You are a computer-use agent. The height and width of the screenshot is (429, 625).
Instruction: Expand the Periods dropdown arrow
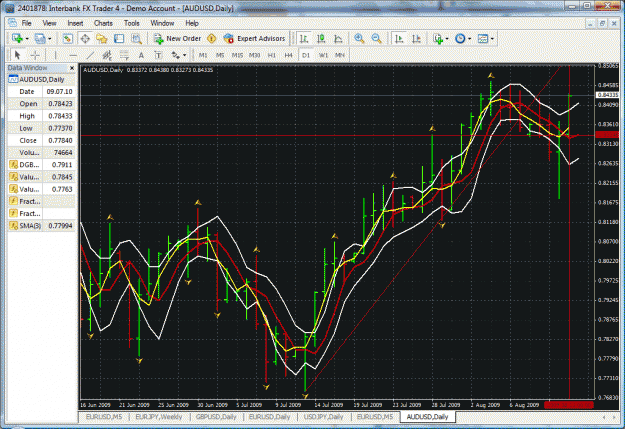[x=470, y=39]
